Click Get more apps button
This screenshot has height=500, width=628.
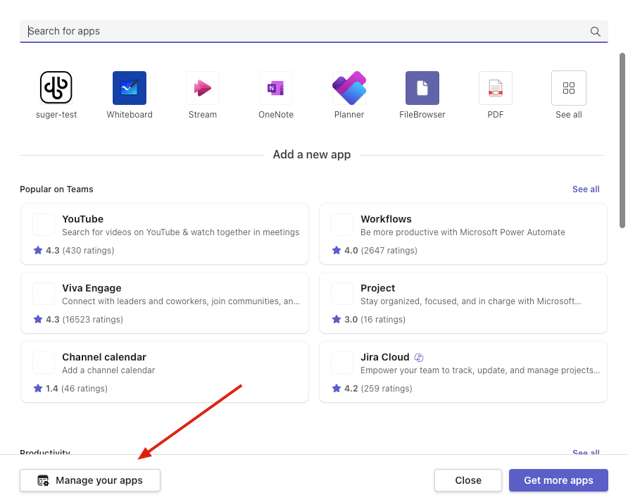(x=558, y=480)
